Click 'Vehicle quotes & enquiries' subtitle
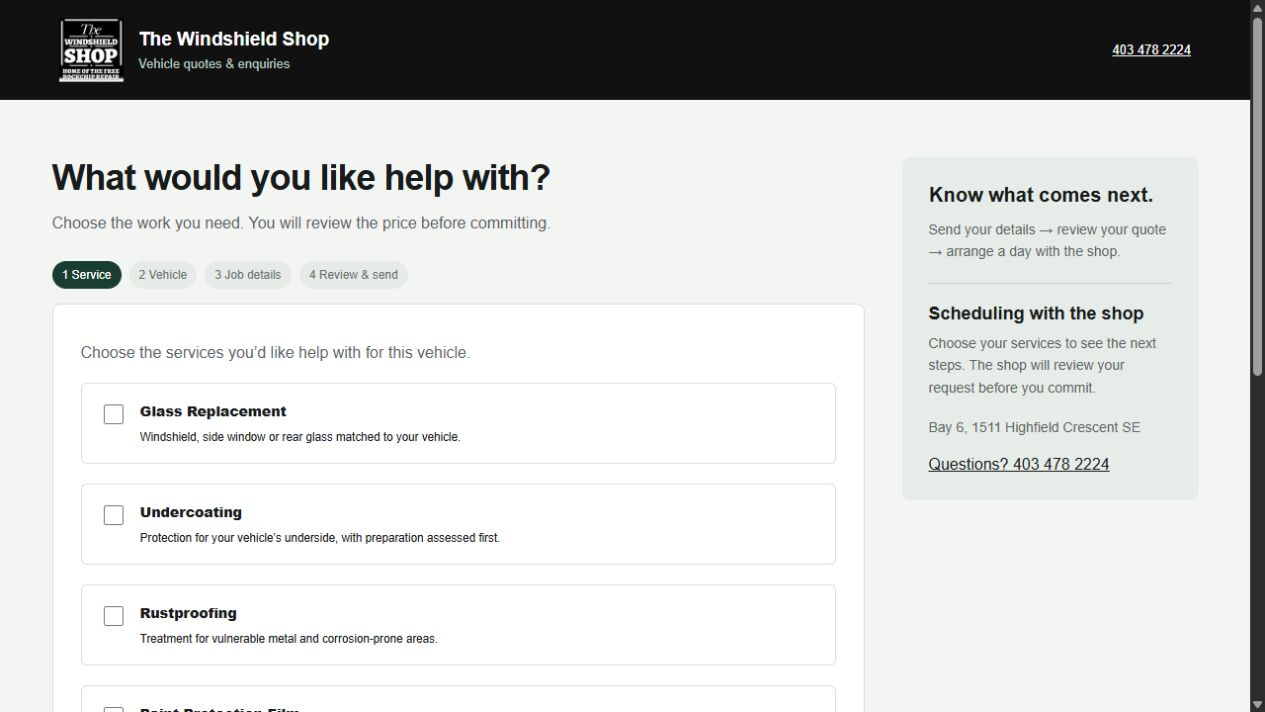Screen dimensions: 1265x712 [214, 64]
